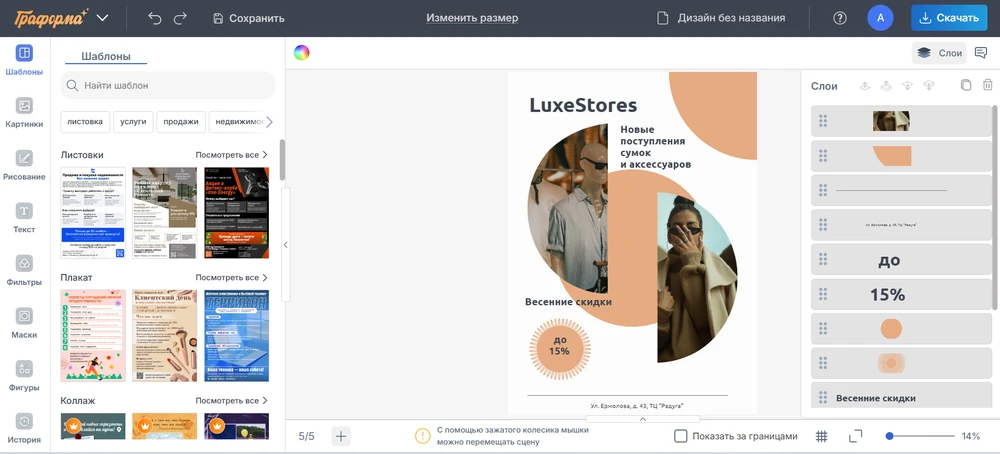The image size is (1000, 454).
Task: Open the rainbow color picker circle
Action: click(x=302, y=53)
